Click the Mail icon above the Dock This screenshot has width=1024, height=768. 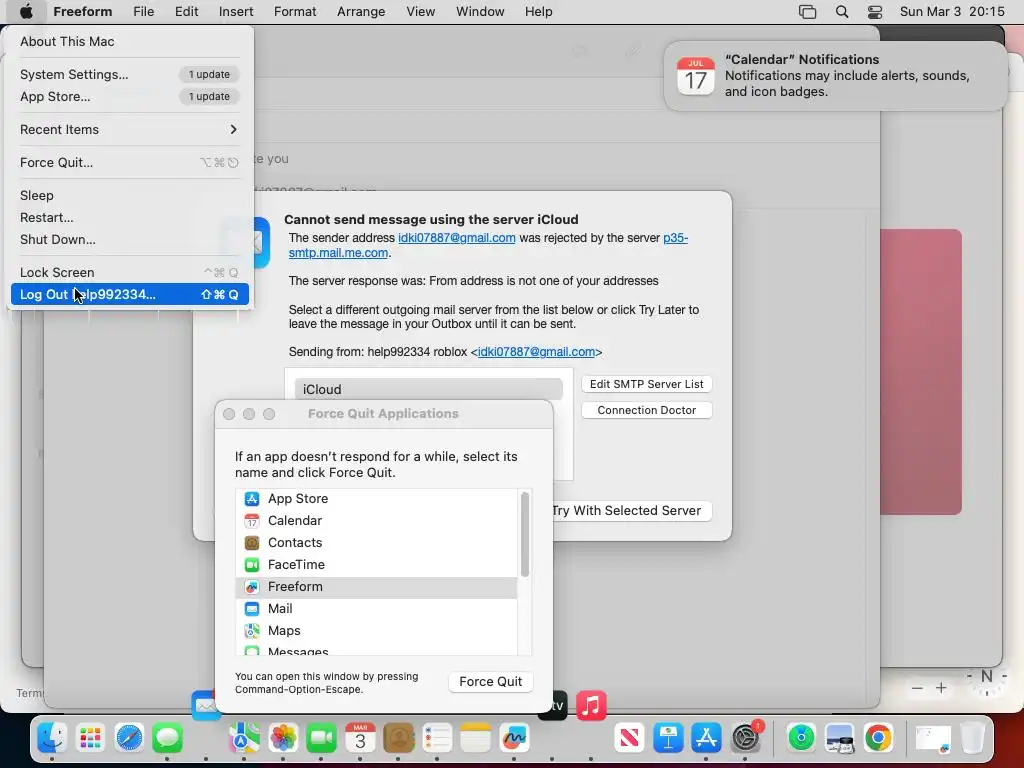point(204,705)
